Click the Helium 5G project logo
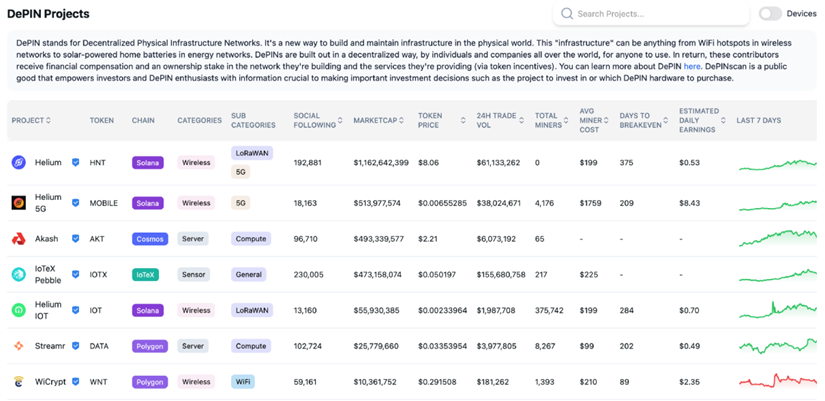 point(18,203)
